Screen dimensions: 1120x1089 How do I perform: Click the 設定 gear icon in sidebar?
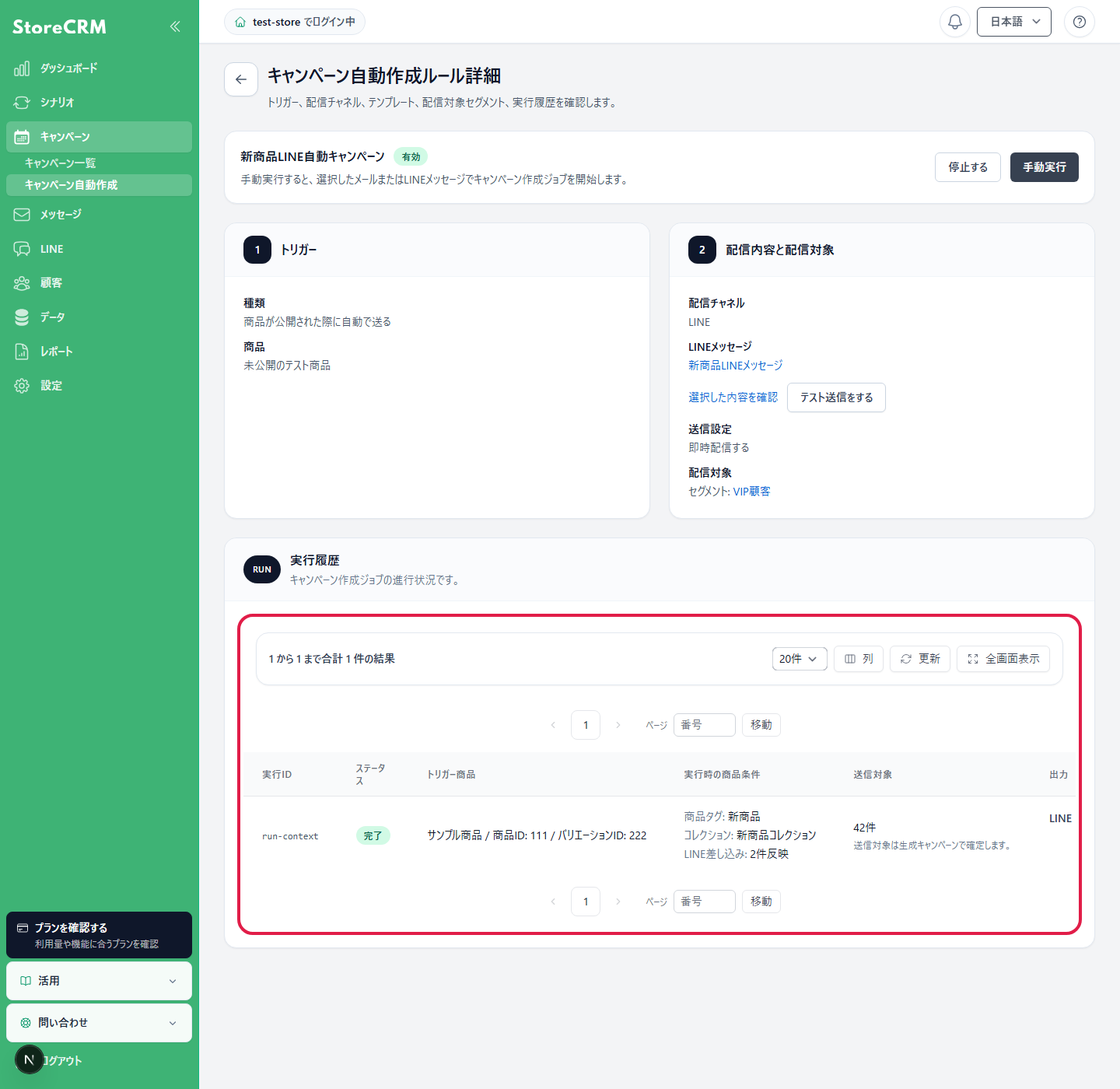coord(22,386)
